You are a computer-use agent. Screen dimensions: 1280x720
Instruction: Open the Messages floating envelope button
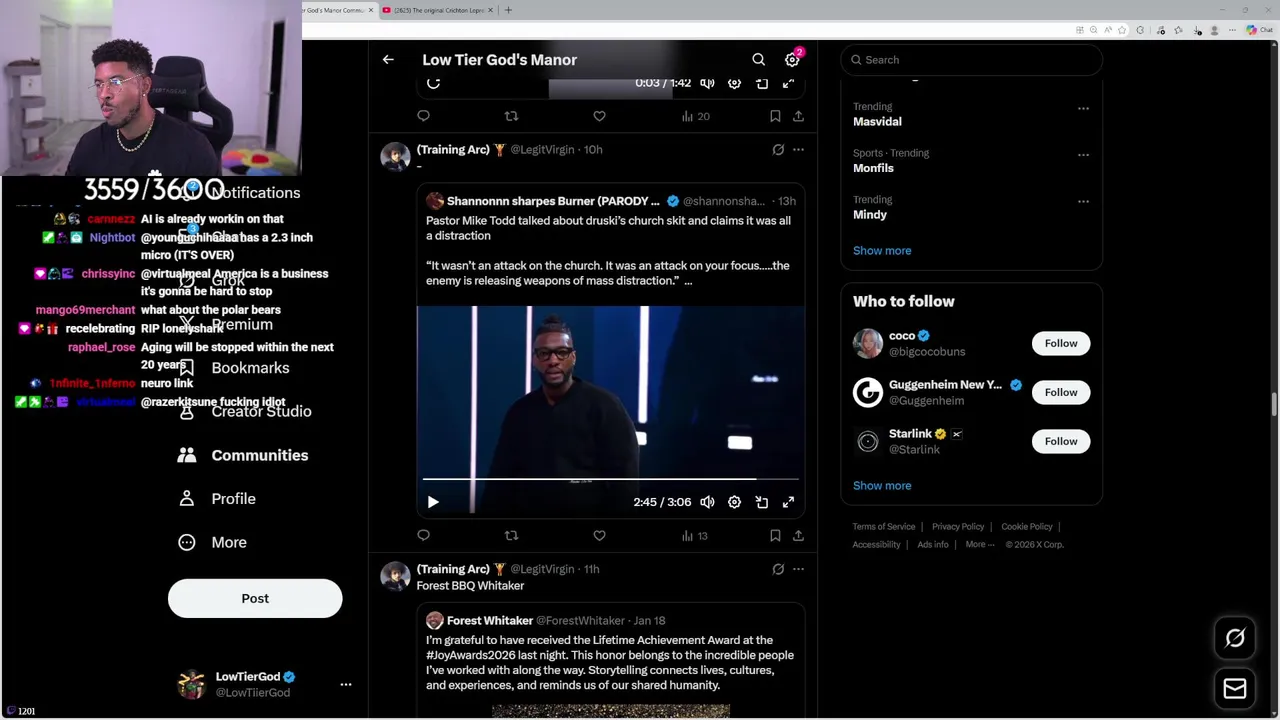click(x=1235, y=688)
